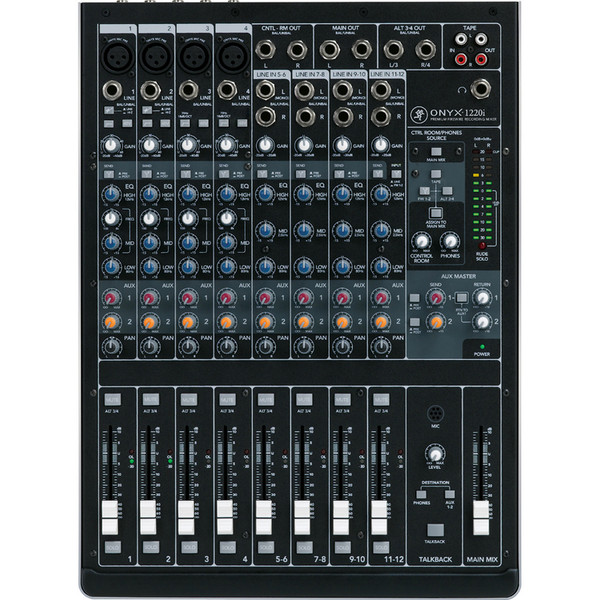Click the channel 3 EQ LOW knob
The width and height of the screenshot is (600, 600).
(188, 267)
